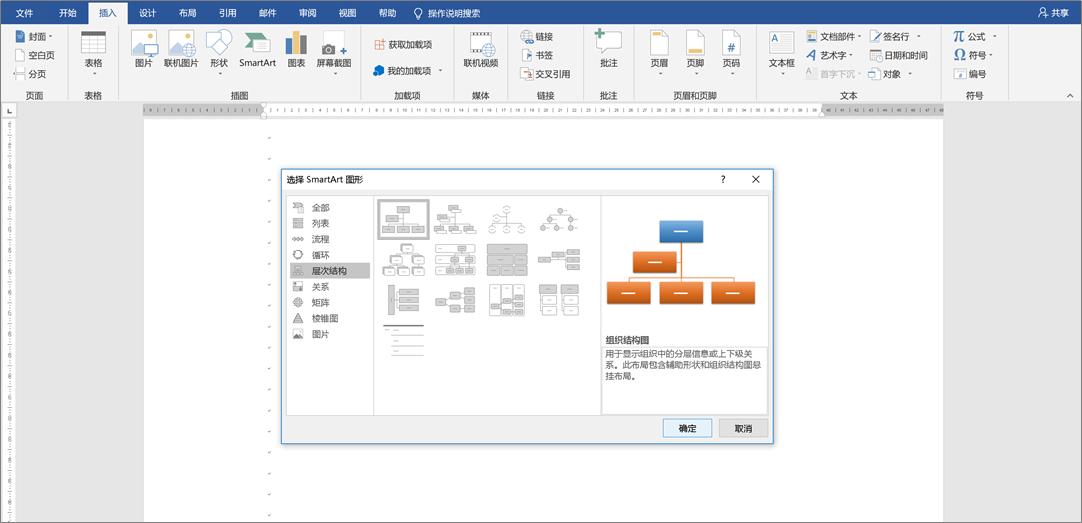Switch to the Home (开始) tab

[68, 13]
